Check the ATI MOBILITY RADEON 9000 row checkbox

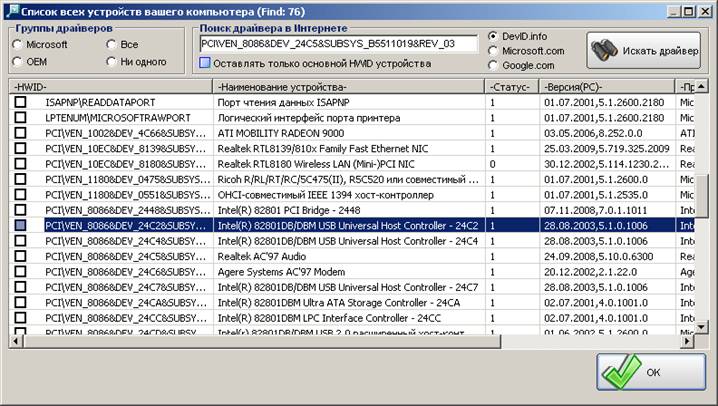coord(20,133)
